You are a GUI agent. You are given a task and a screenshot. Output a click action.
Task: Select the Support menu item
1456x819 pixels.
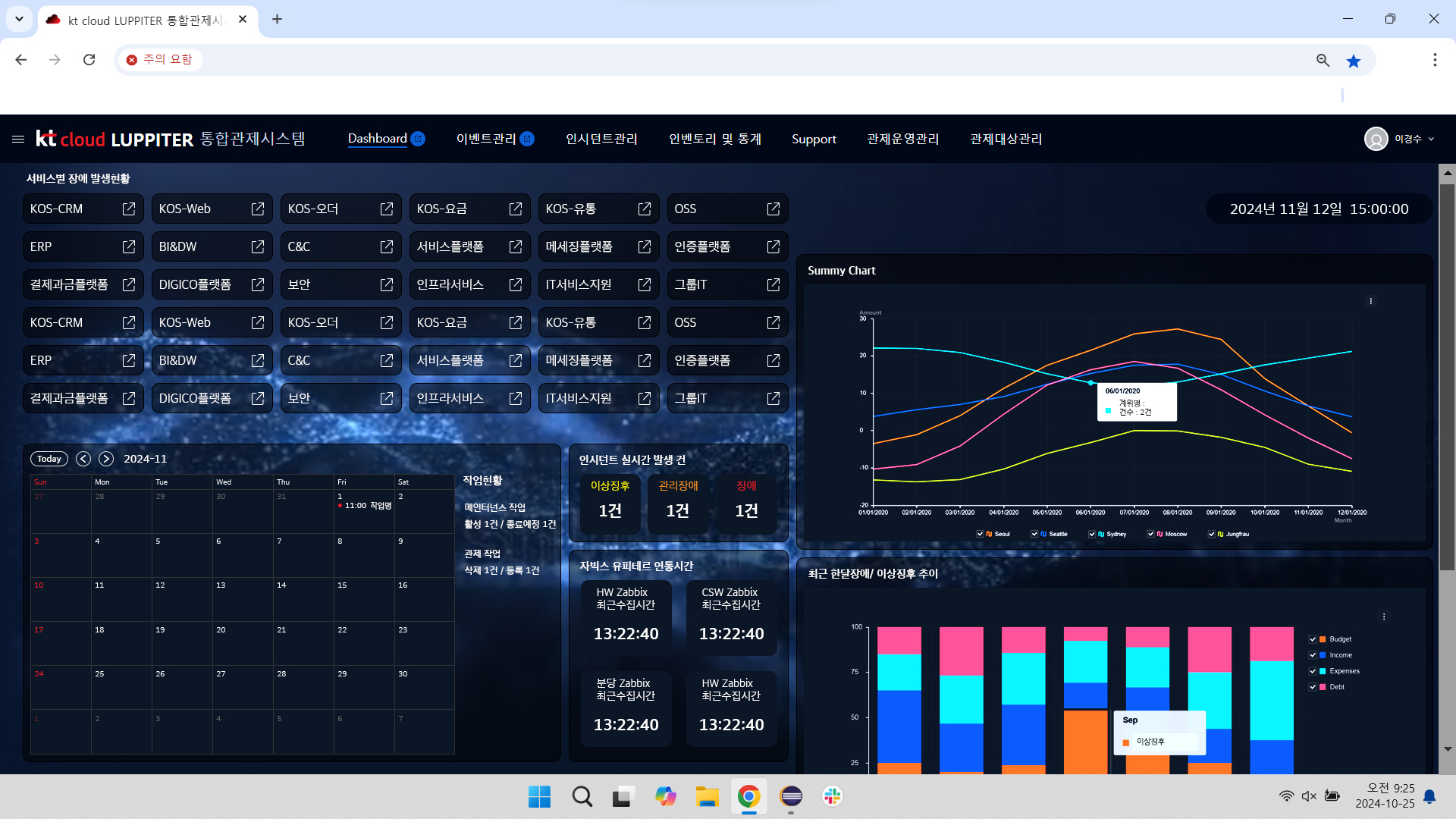(814, 139)
